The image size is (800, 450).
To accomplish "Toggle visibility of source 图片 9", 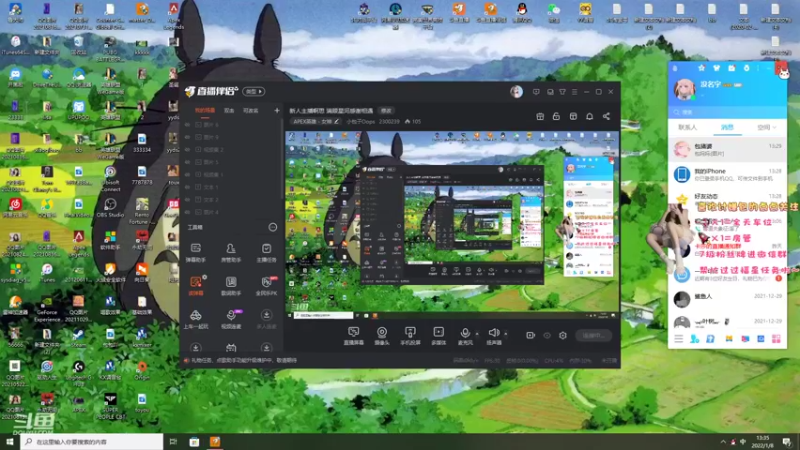I will coord(187,137).
